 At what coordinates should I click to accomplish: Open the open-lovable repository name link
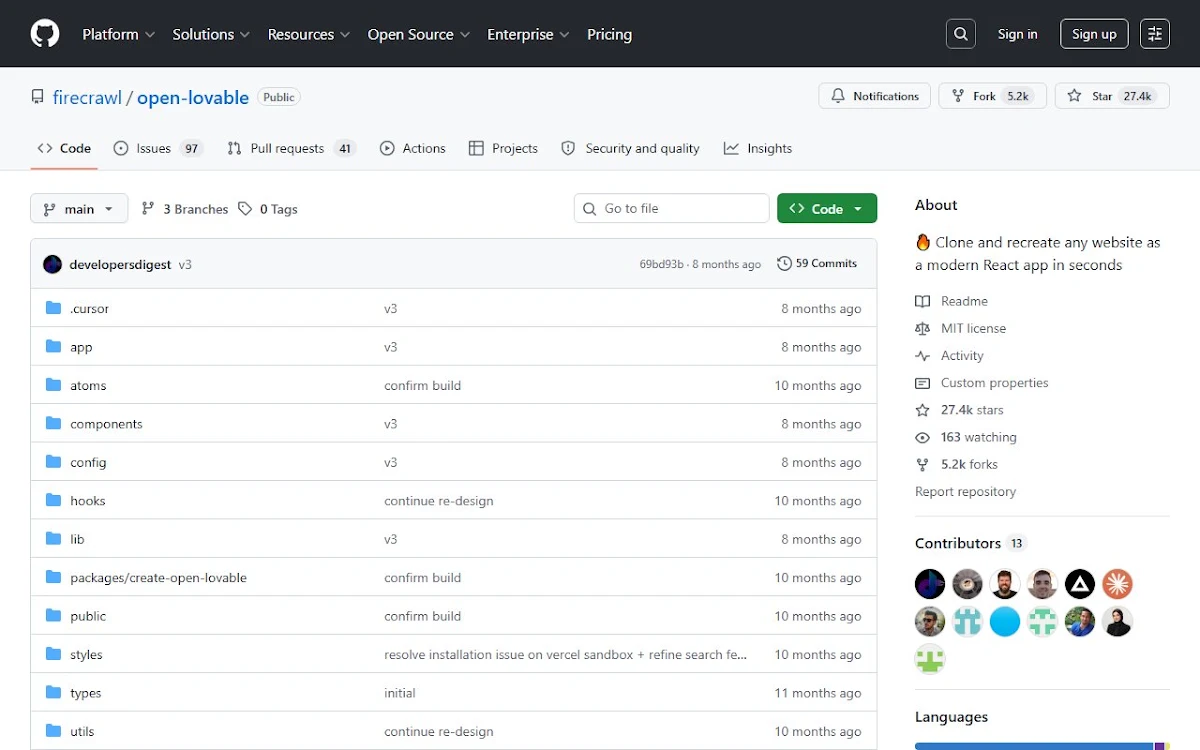(x=193, y=98)
